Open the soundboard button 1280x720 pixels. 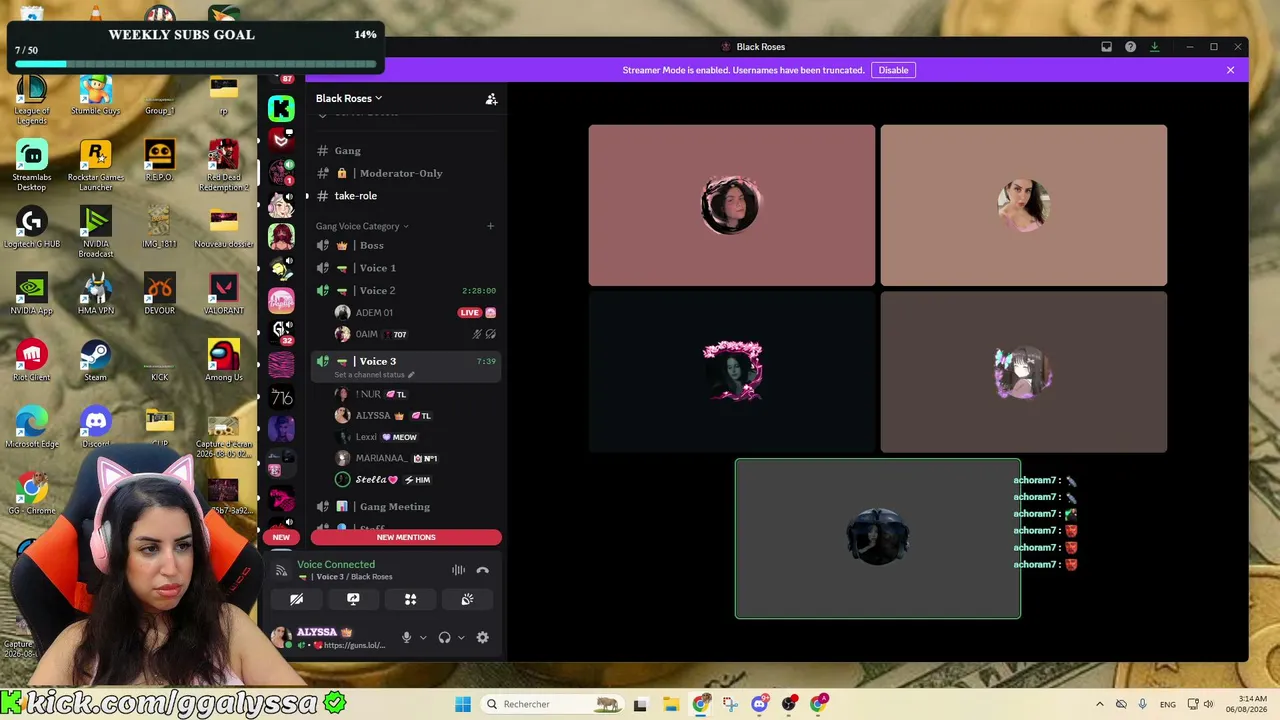click(467, 599)
